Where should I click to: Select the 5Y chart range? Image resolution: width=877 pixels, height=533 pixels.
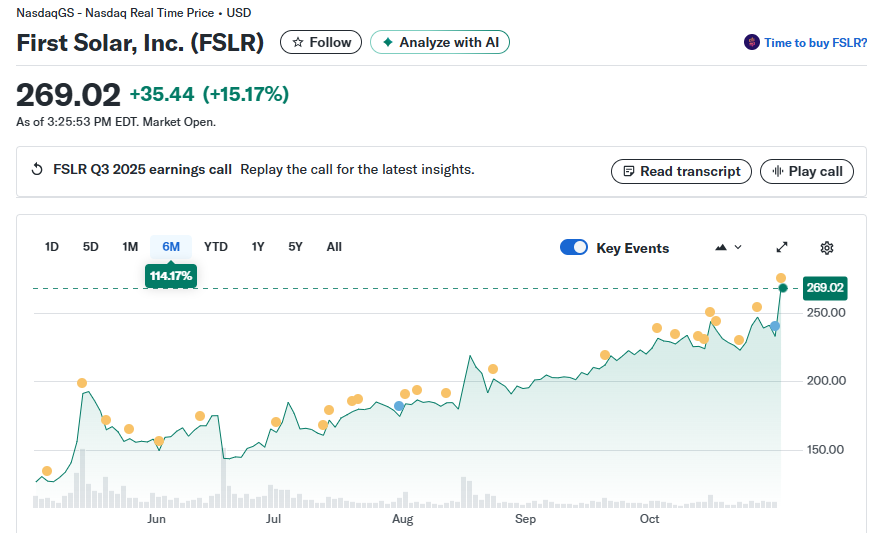tap(295, 247)
